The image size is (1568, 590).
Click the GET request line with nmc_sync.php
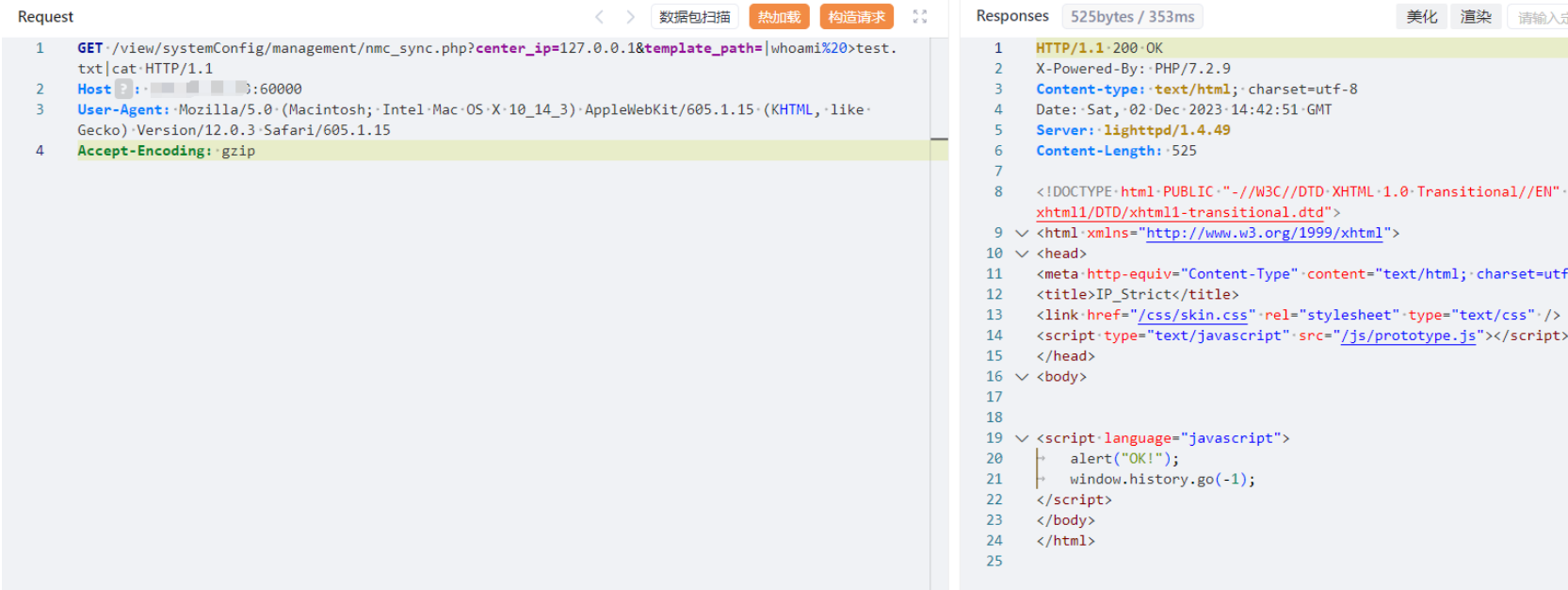click(x=487, y=58)
